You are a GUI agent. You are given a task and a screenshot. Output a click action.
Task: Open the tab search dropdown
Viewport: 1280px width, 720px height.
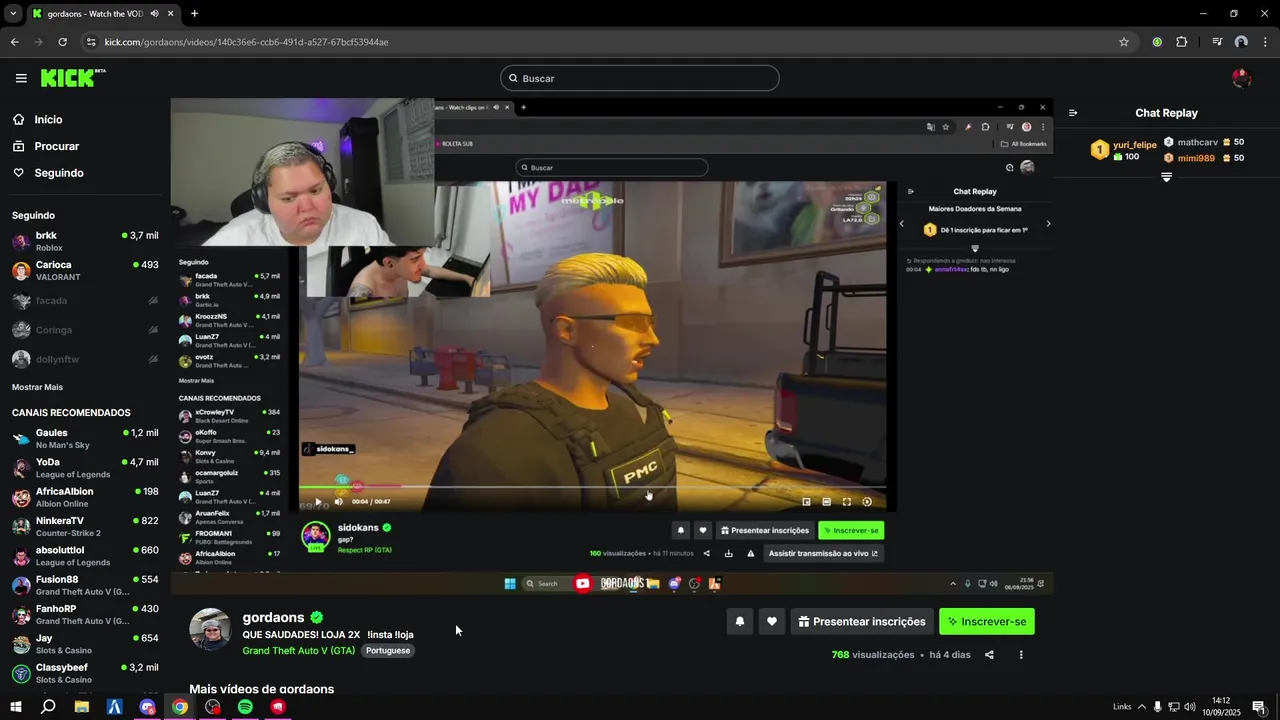click(13, 14)
